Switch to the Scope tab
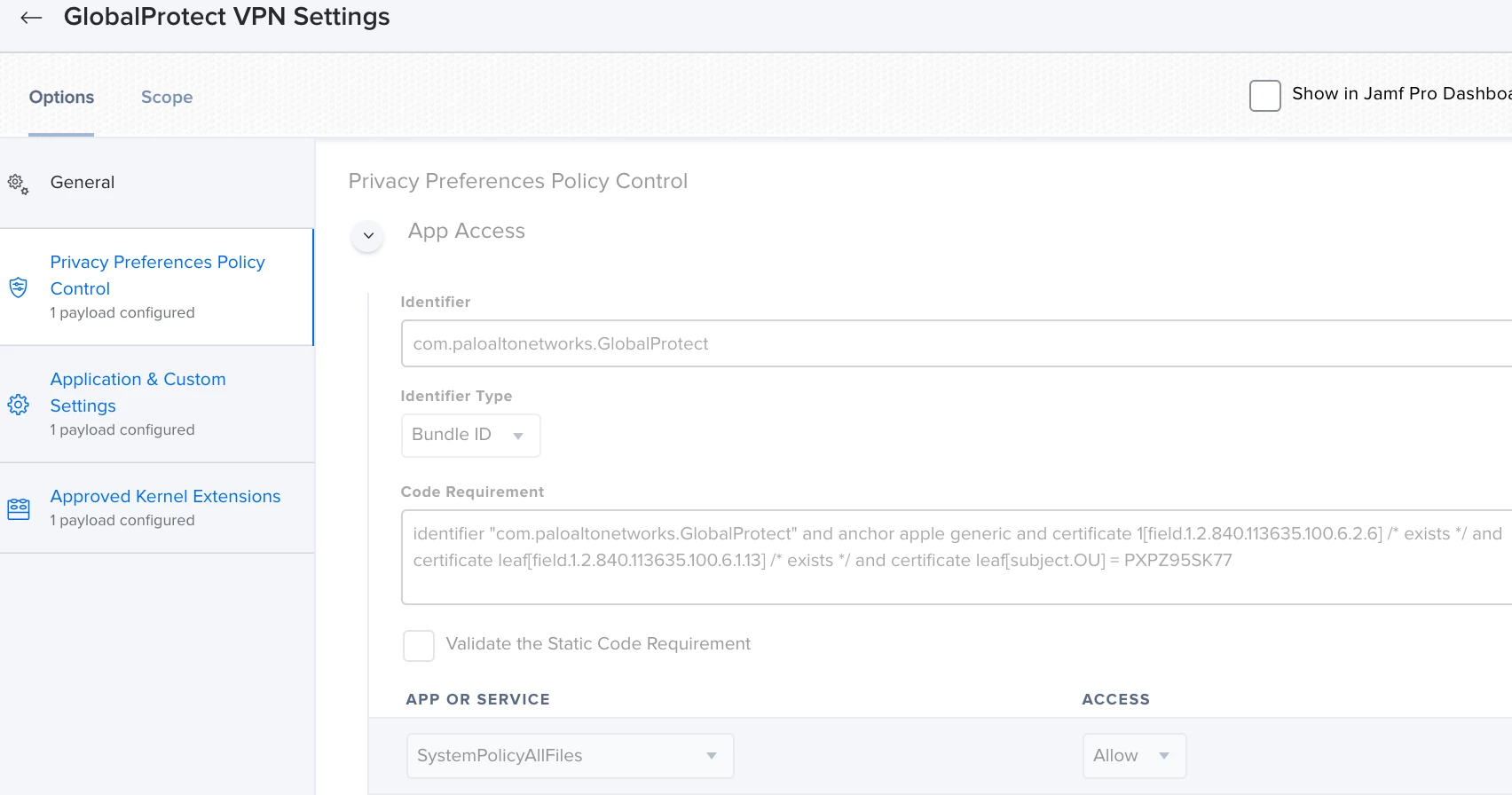 point(167,98)
